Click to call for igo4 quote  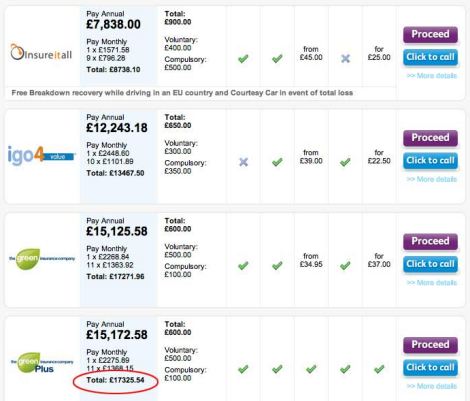430,160
